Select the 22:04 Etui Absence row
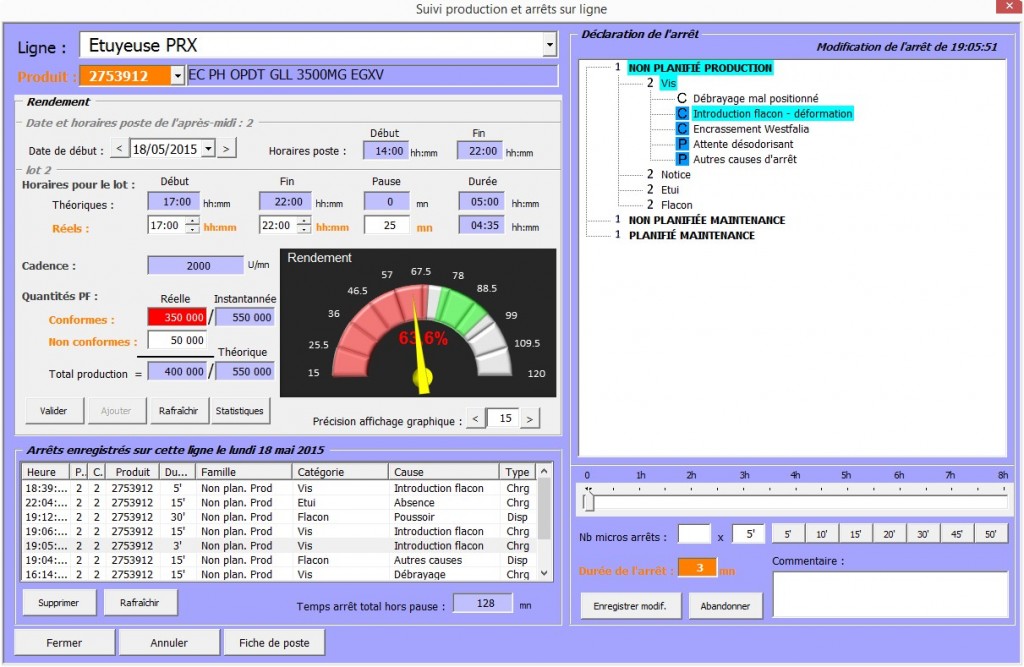Image resolution: width=1024 pixels, height=667 pixels. (x=280, y=502)
